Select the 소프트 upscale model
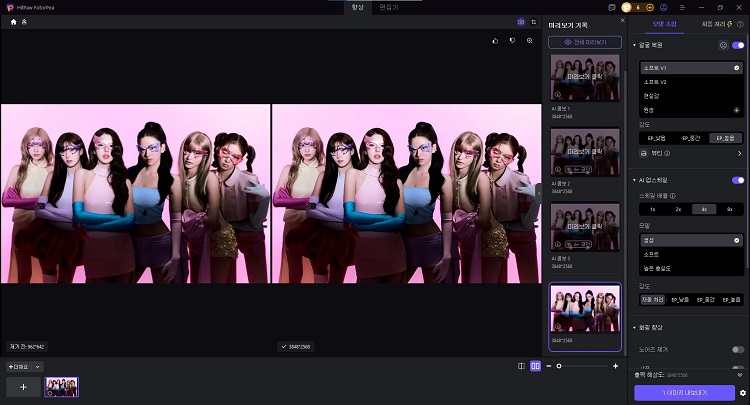This screenshot has height=405, width=750. click(x=691, y=254)
